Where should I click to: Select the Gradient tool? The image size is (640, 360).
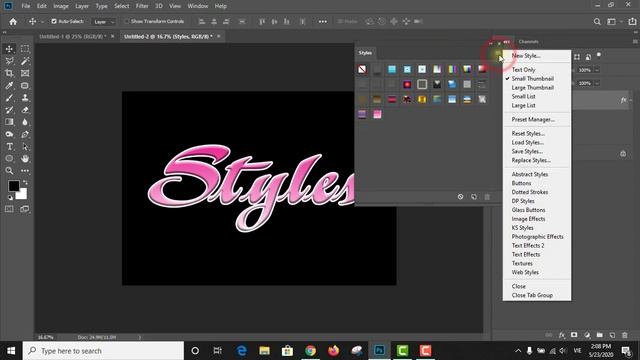tap(9, 122)
